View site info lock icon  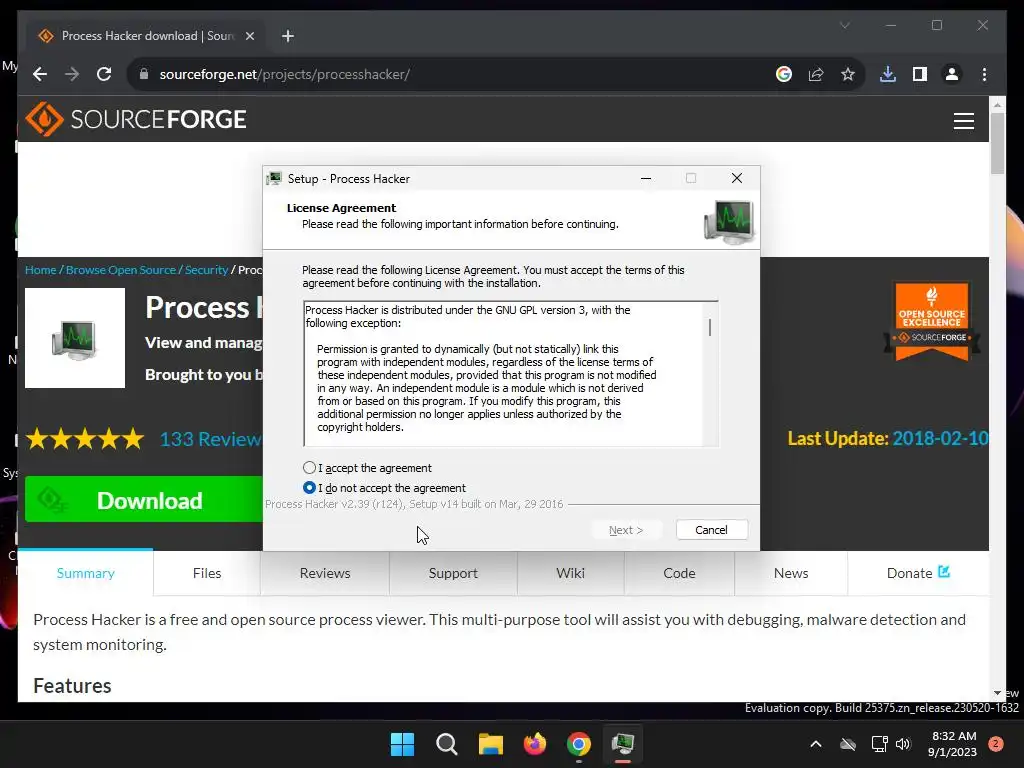coord(144,74)
